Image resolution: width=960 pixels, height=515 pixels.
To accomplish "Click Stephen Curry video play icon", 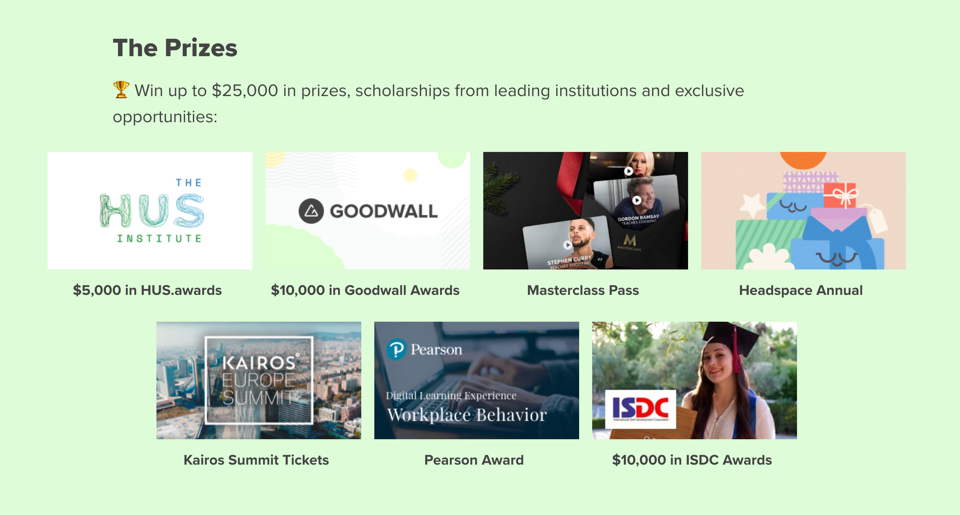I will click(x=568, y=245).
